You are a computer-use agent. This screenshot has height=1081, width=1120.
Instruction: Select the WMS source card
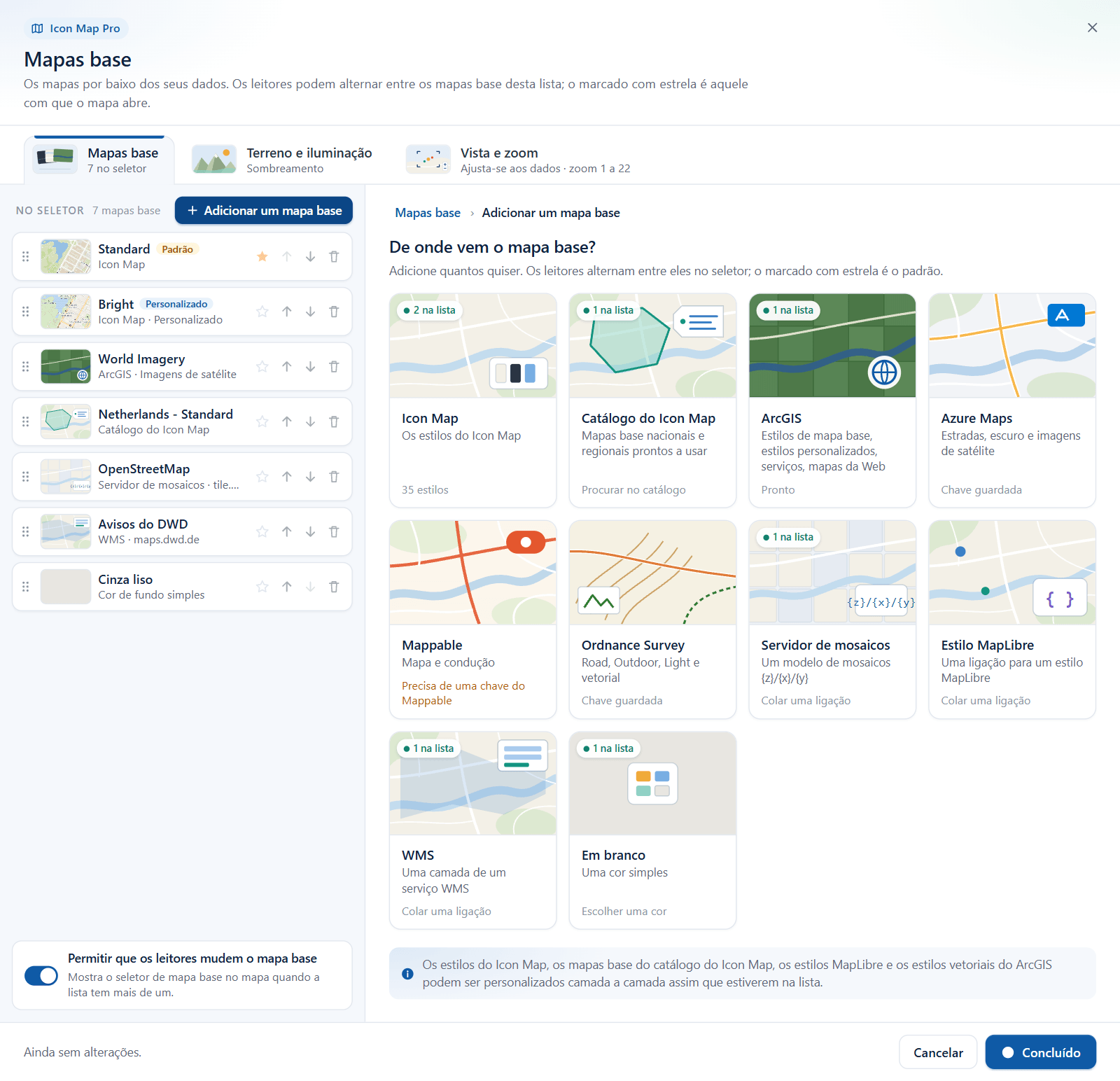(x=473, y=830)
